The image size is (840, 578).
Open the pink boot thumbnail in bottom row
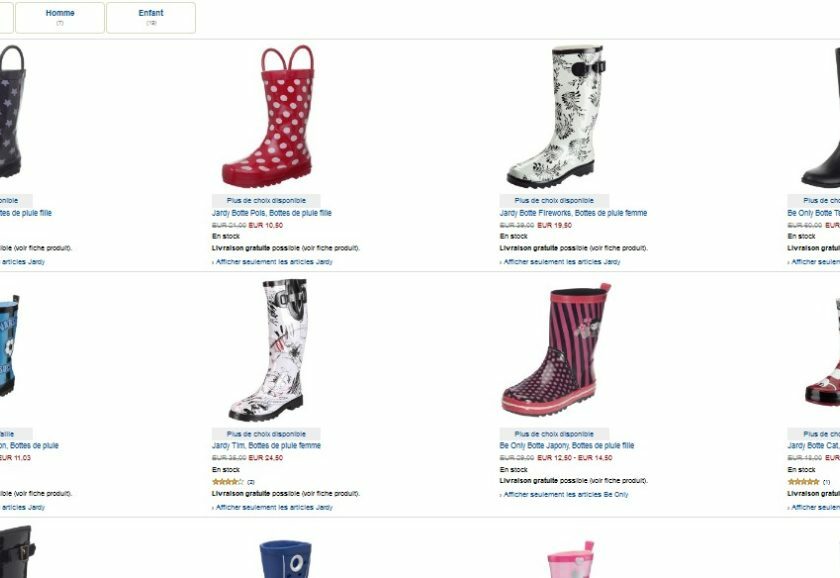tap(571, 559)
